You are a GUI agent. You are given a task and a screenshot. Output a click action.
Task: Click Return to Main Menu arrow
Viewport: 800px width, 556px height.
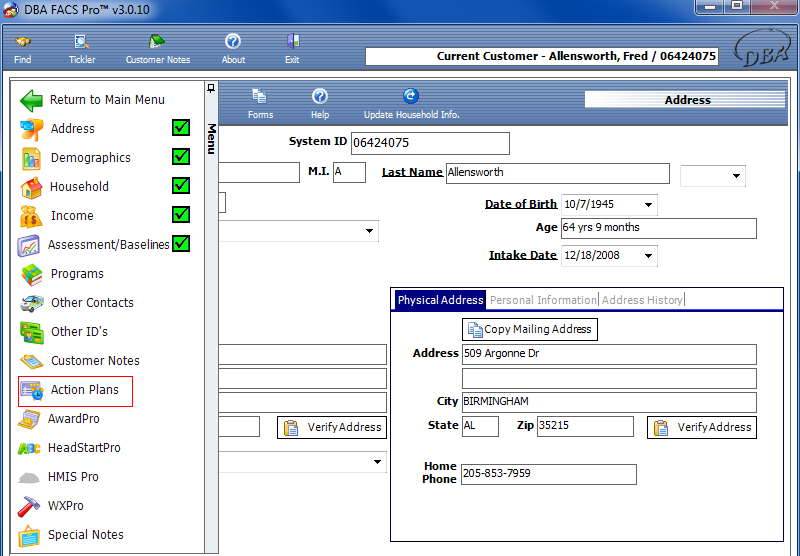pyautogui.click(x=32, y=100)
